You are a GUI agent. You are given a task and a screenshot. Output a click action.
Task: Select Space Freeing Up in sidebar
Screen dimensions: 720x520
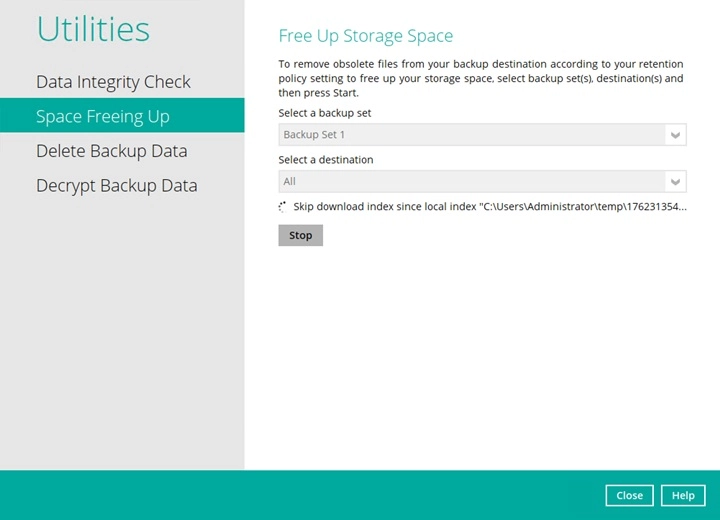[103, 116]
